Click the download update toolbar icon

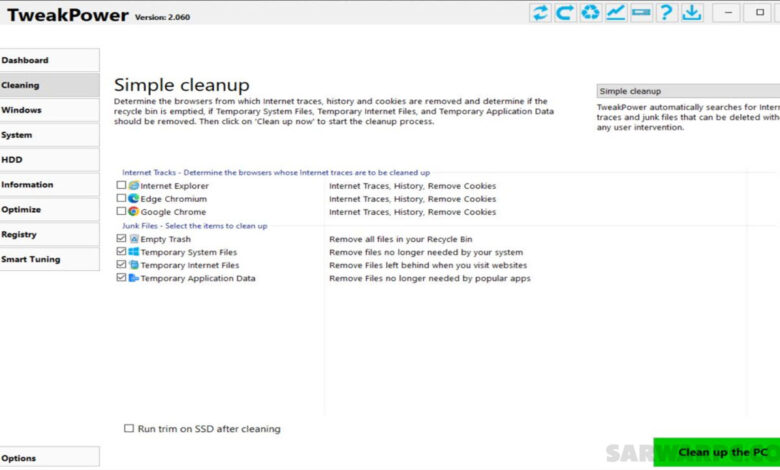tap(692, 12)
